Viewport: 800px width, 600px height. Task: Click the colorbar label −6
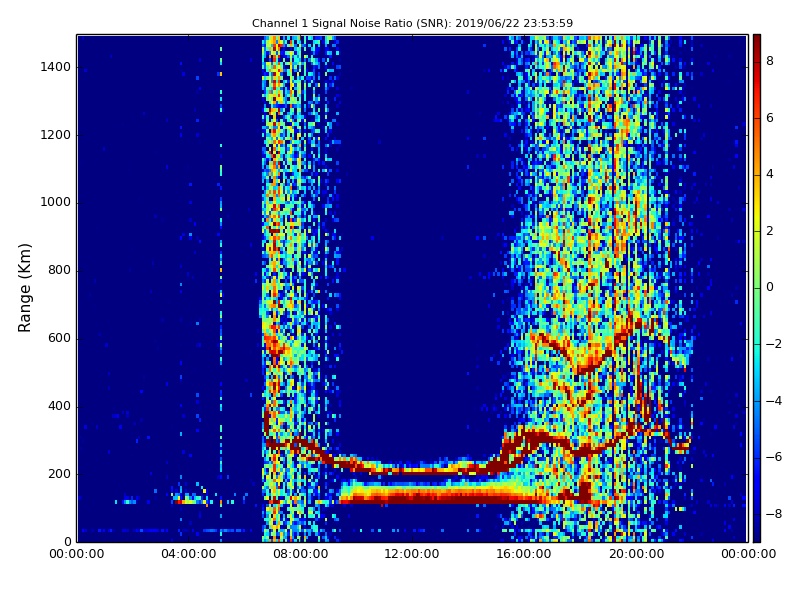coord(774,457)
